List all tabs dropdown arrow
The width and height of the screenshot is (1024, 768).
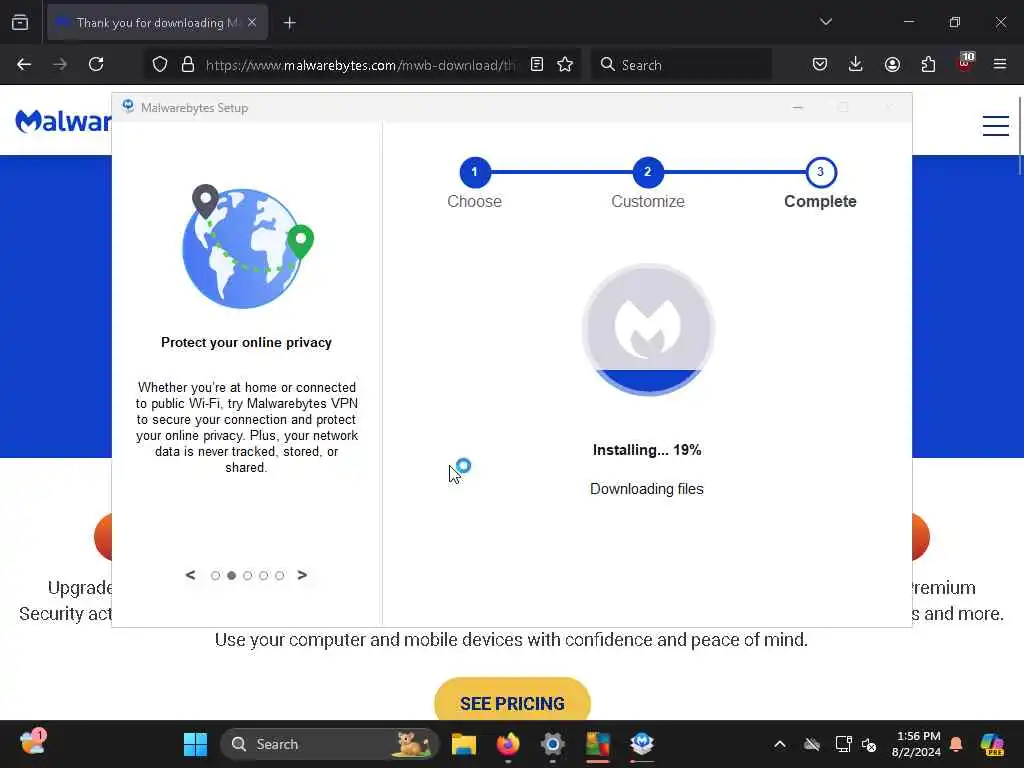[x=826, y=22]
